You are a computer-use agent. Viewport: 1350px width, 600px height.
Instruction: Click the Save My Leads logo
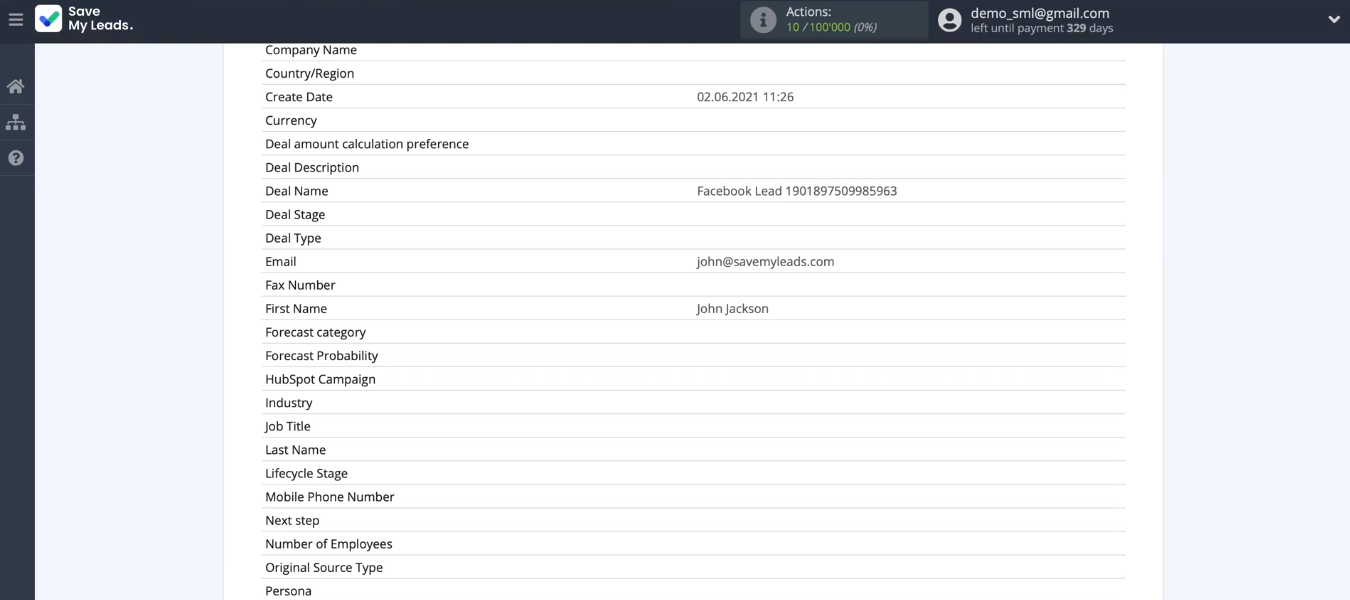click(x=84, y=19)
